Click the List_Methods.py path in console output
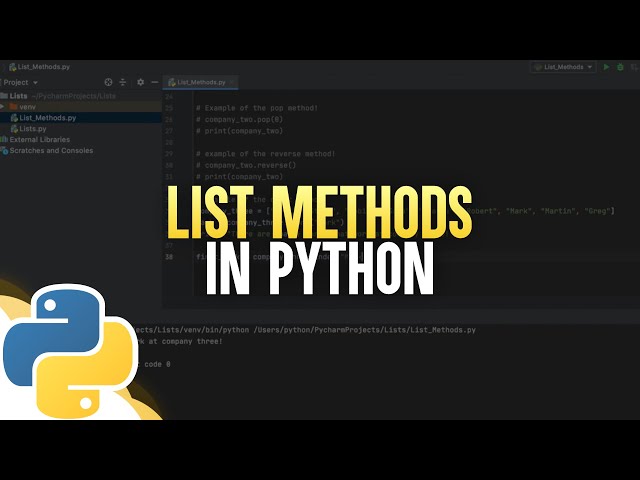The width and height of the screenshot is (640, 480). (x=364, y=330)
